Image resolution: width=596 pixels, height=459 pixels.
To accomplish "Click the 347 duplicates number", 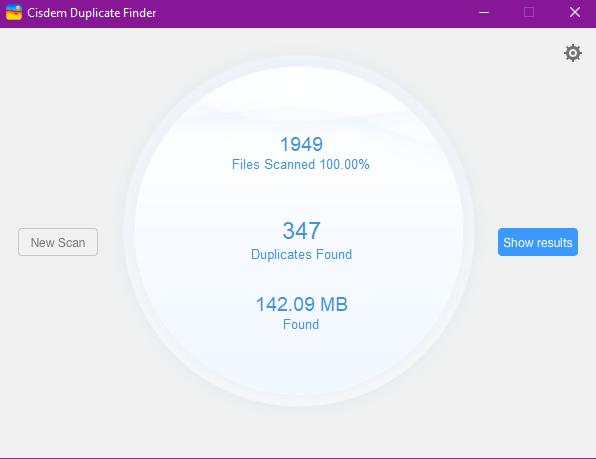I will tap(301, 231).
